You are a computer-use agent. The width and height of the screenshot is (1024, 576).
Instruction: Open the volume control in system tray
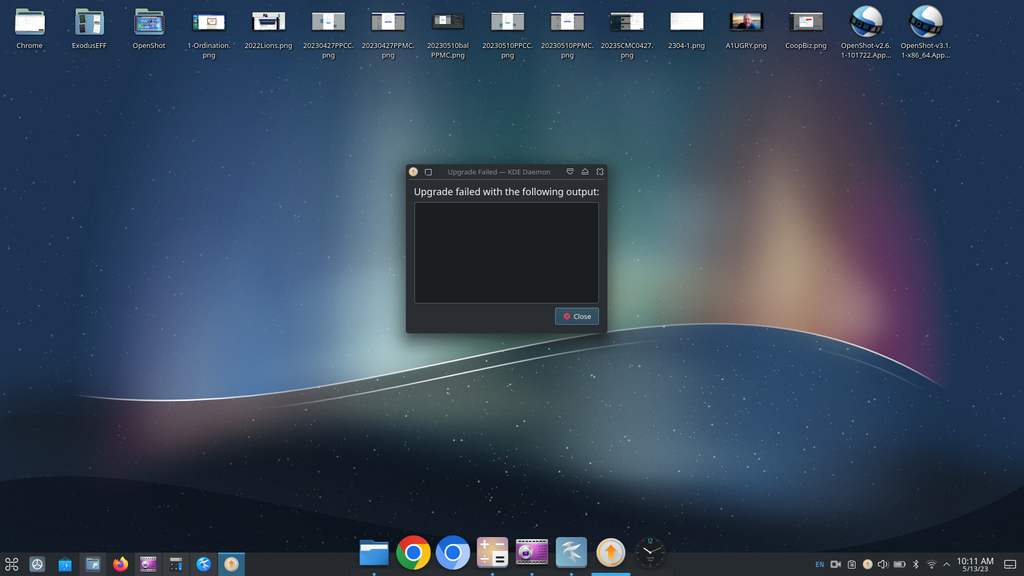pyautogui.click(x=882, y=565)
